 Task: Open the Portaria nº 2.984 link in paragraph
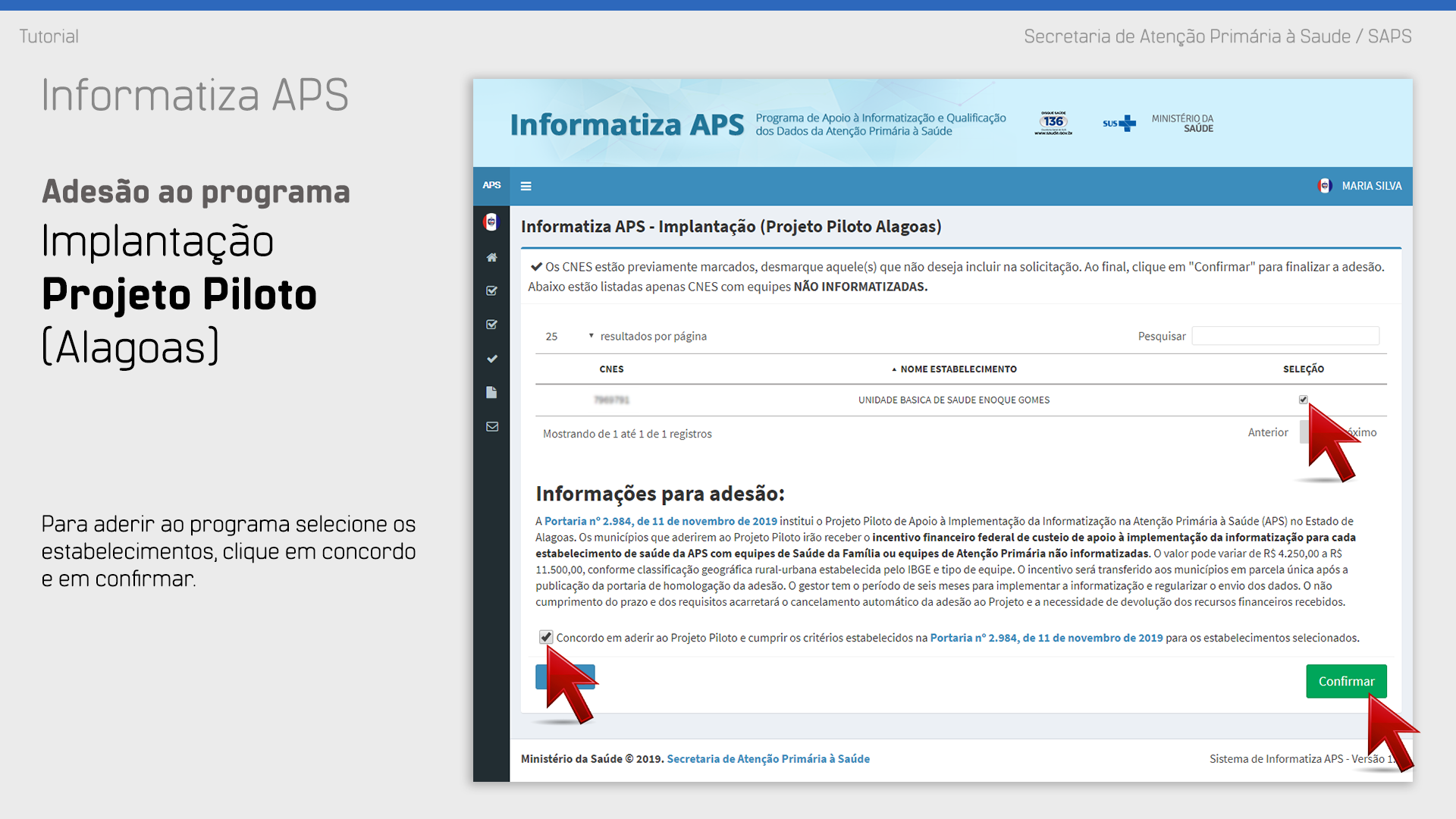click(660, 521)
